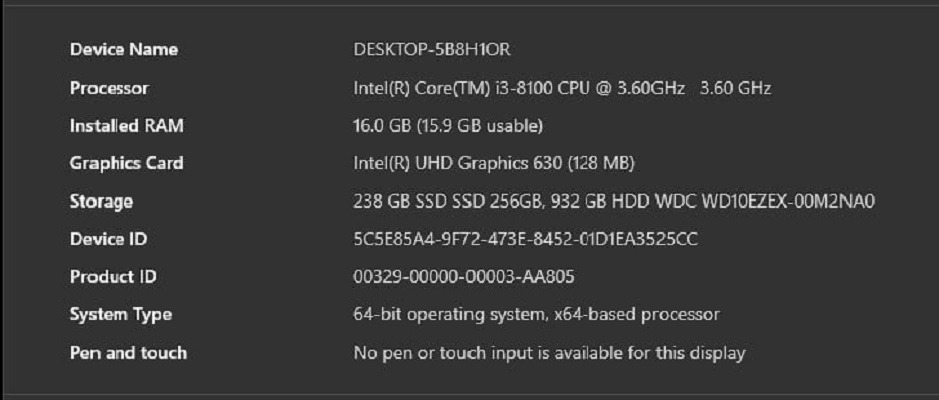The height and width of the screenshot is (400, 939).
Task: Click the Product ID label
Action: (113, 277)
